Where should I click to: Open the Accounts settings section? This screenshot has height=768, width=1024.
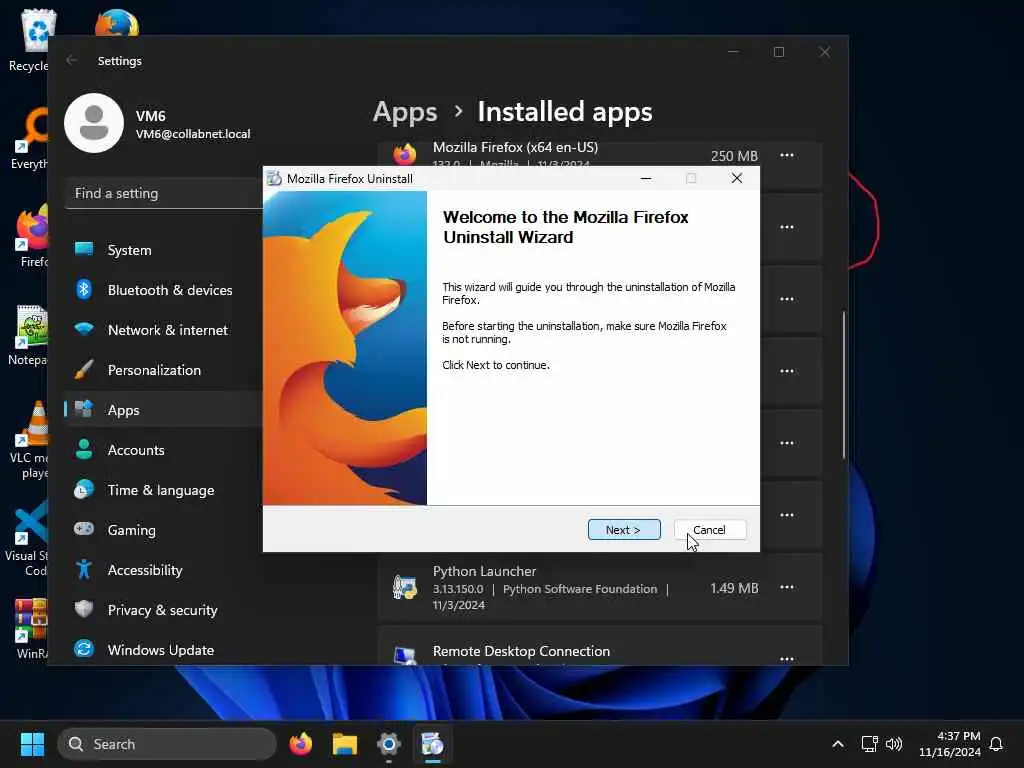tap(163, 450)
